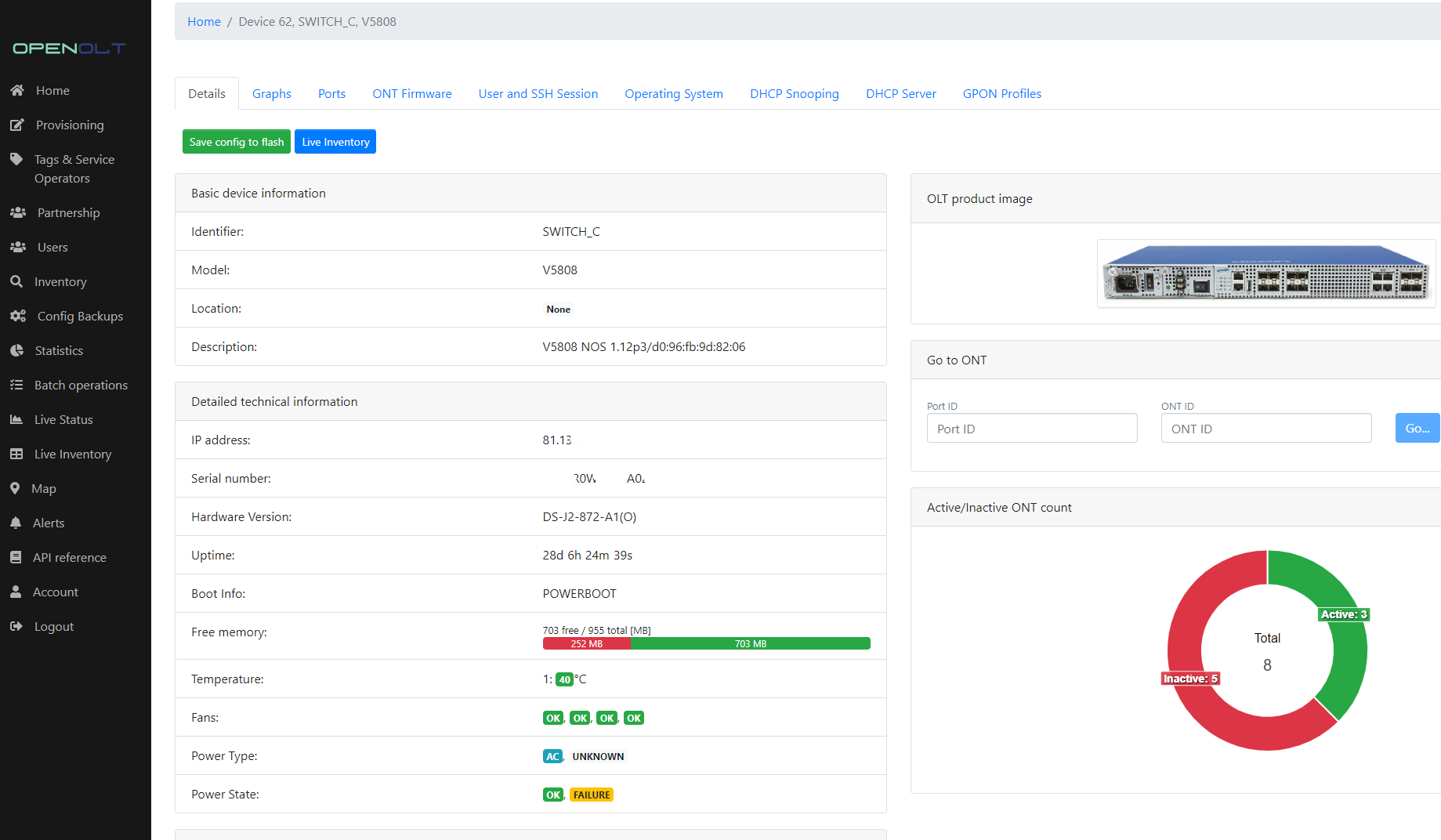This screenshot has height=840, width=1441.
Task: Click the red 252 MB memory bar segment
Action: (x=587, y=643)
